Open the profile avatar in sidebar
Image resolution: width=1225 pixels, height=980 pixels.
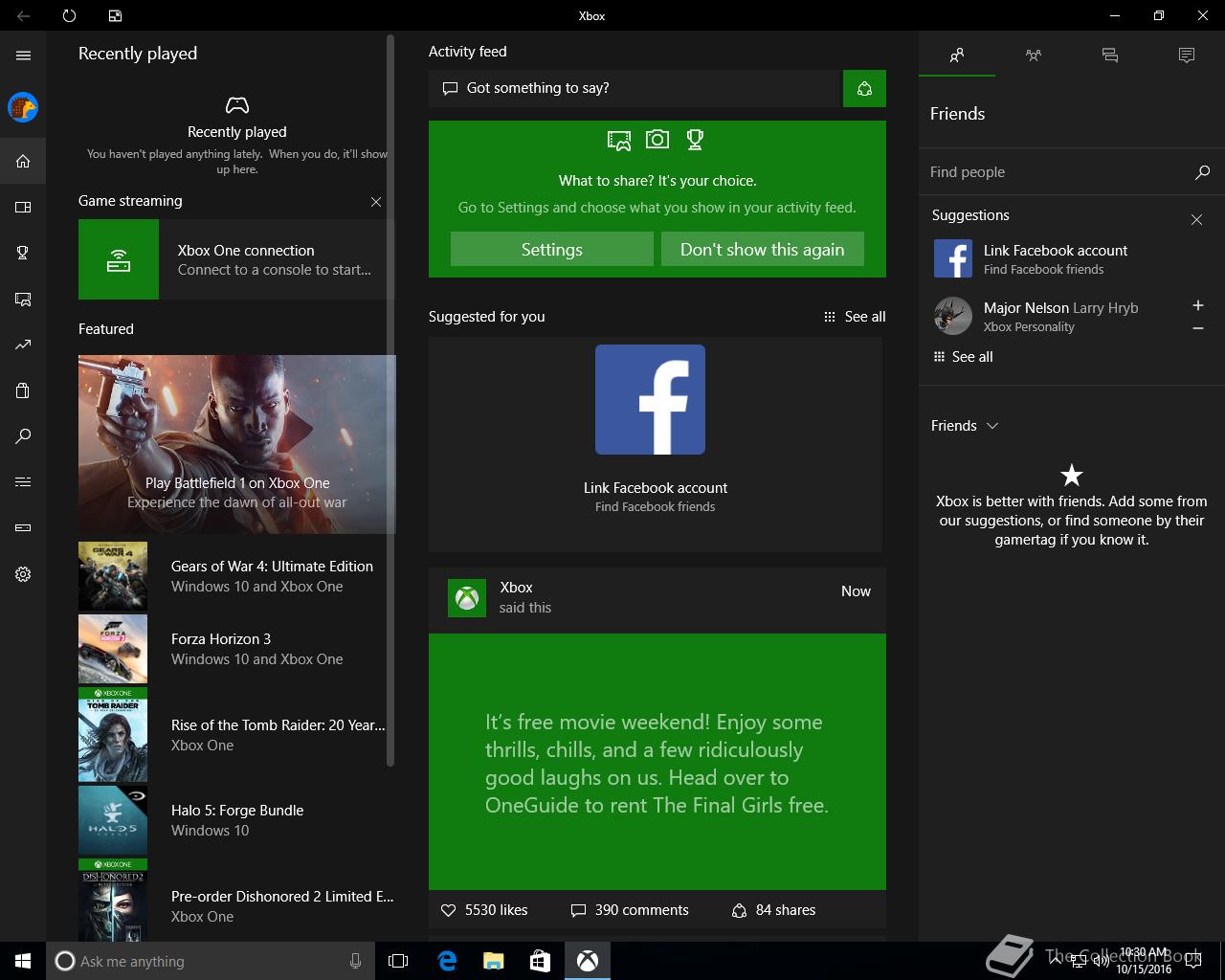23,107
